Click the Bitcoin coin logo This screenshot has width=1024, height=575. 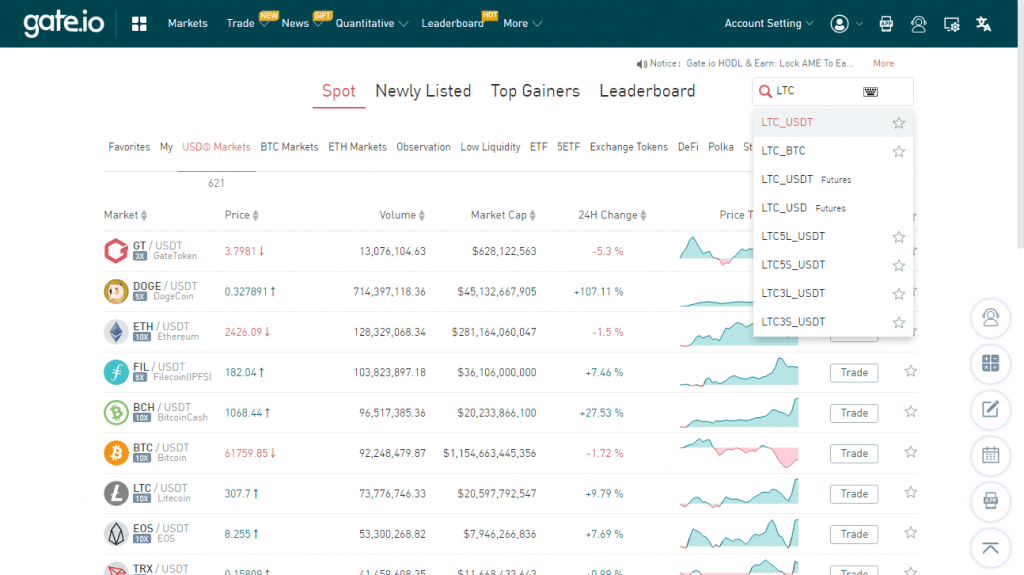pos(116,453)
